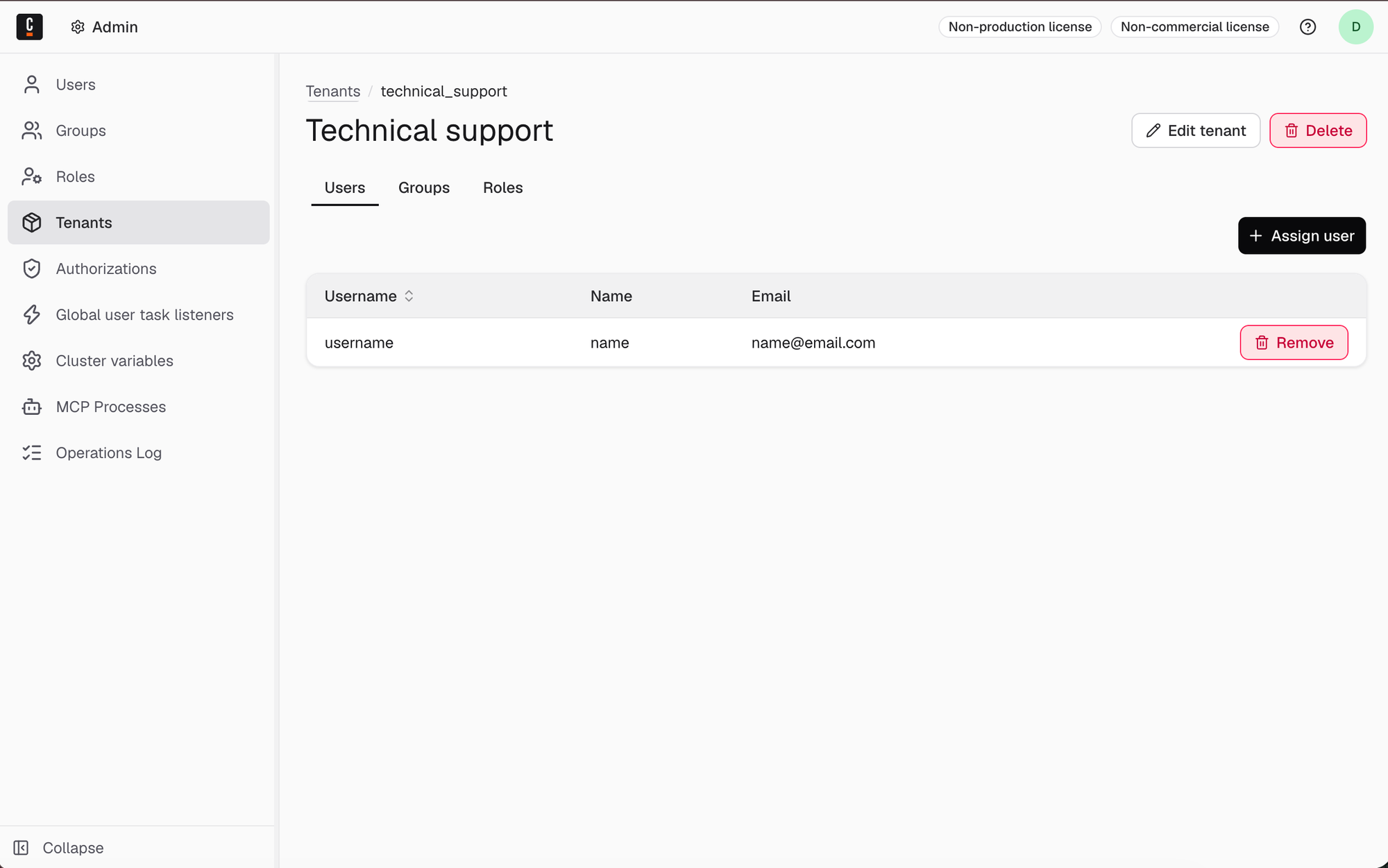Click the Non-commercial license badge
The height and width of the screenshot is (868, 1388).
[x=1194, y=27]
